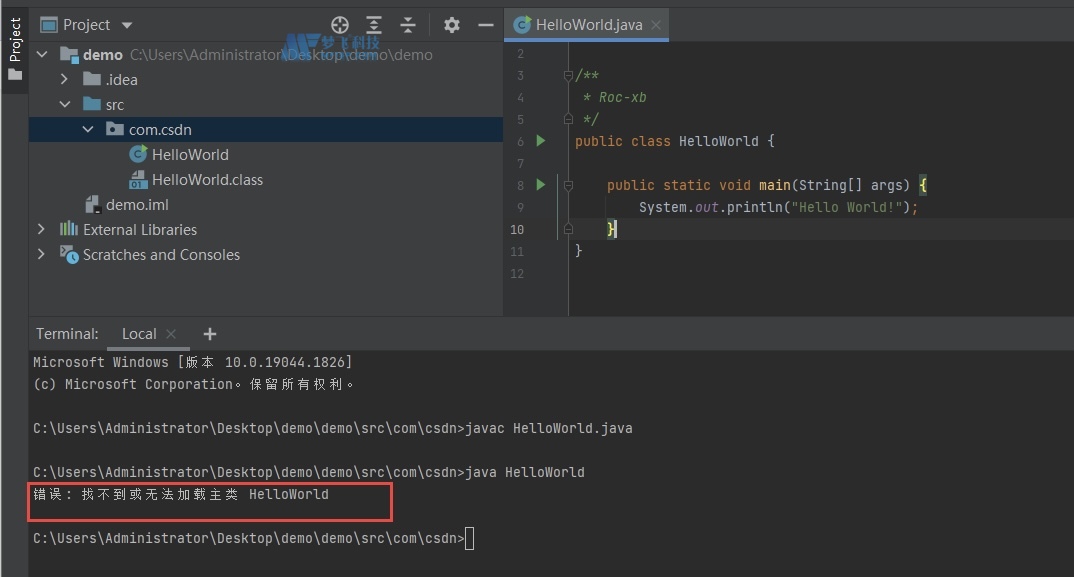Screen dimensions: 1074x577
Task: Select the HelloWorld.java editor tab
Action: (x=588, y=25)
